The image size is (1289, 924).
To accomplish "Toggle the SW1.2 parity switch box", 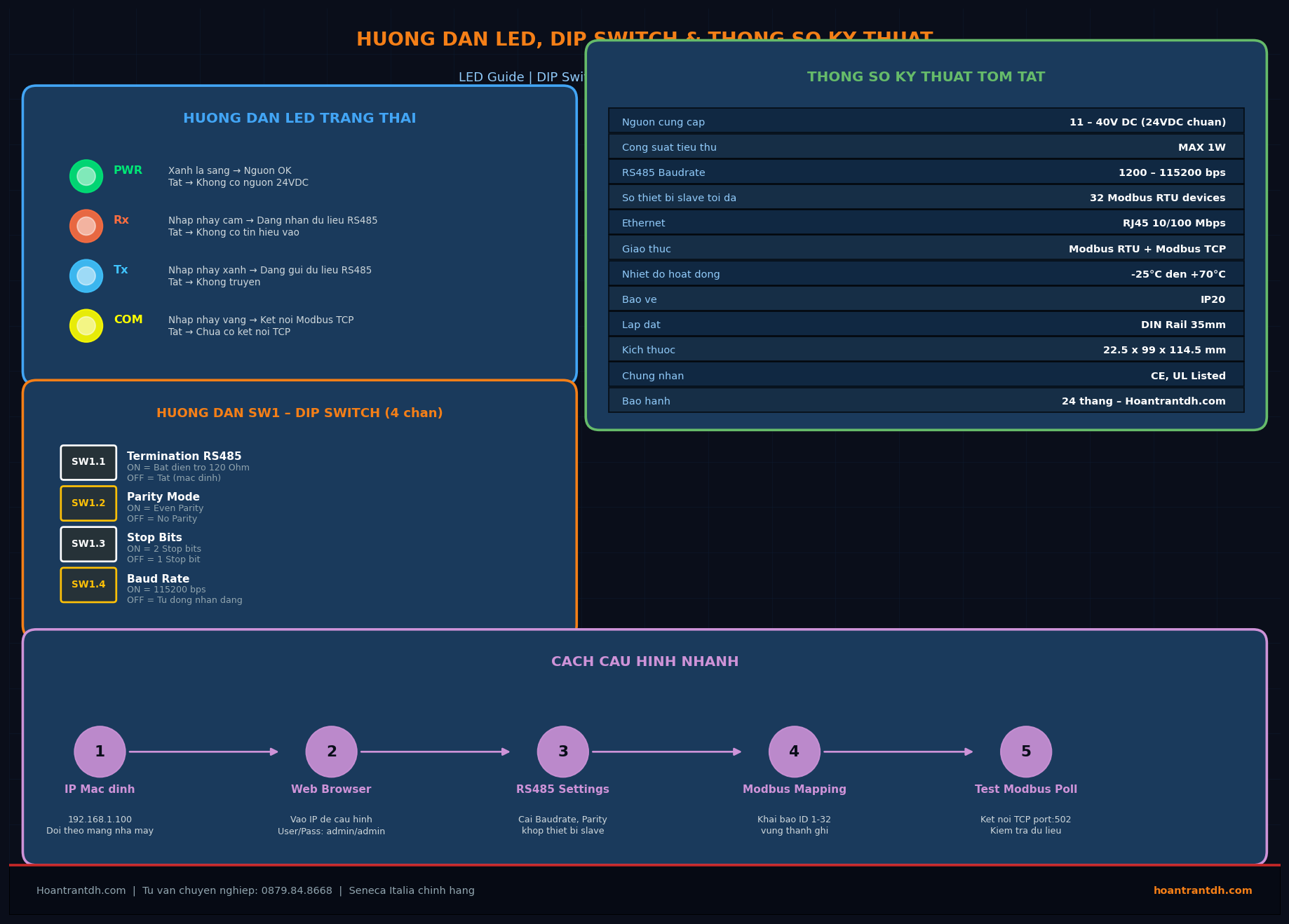I will click(x=88, y=503).
